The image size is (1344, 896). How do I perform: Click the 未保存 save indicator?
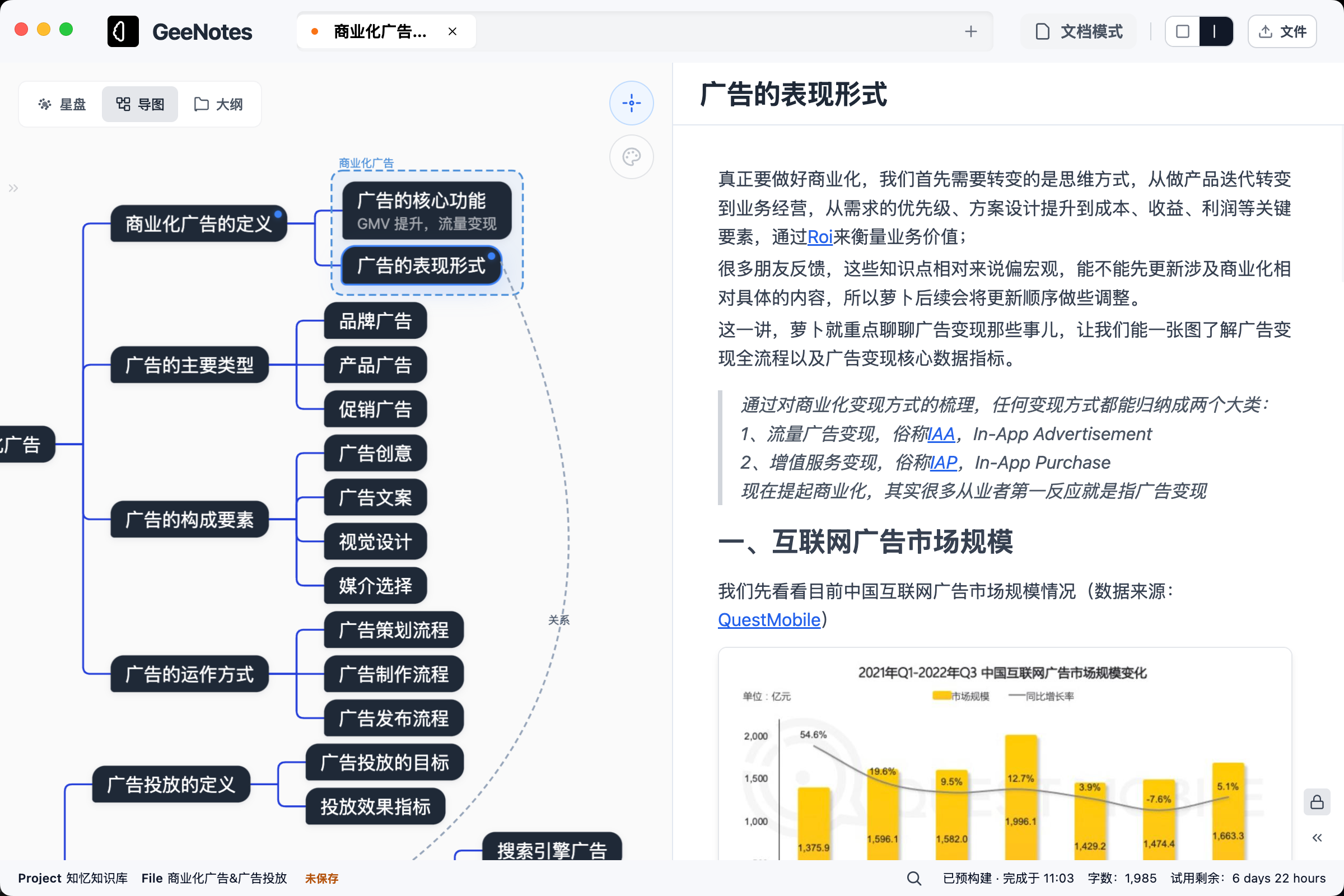[x=321, y=878]
